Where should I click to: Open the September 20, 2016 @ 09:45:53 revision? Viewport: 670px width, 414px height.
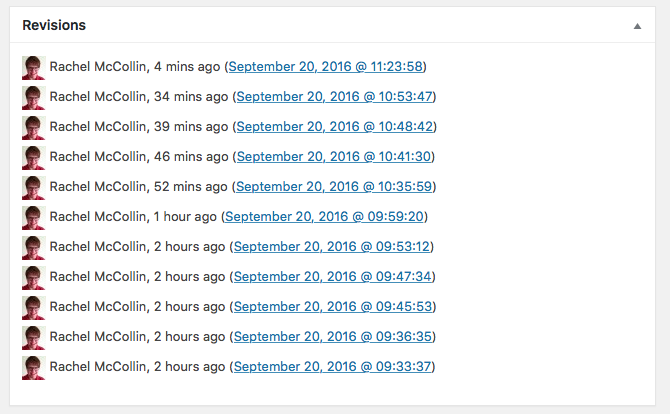point(333,307)
